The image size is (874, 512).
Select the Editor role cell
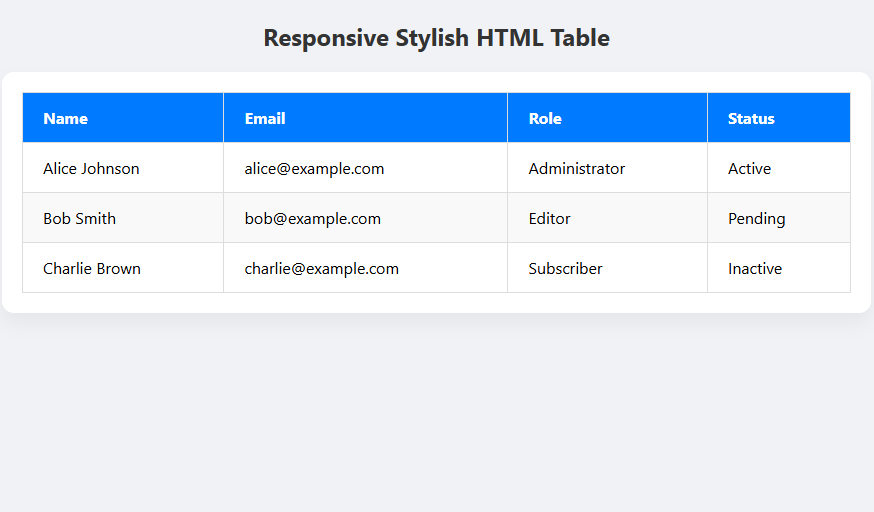549,218
